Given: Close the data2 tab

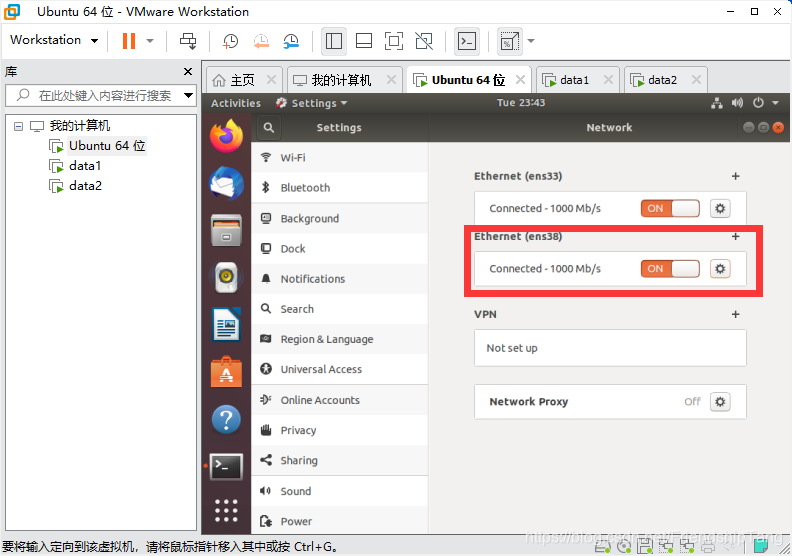Looking at the screenshot, I should (697, 80).
